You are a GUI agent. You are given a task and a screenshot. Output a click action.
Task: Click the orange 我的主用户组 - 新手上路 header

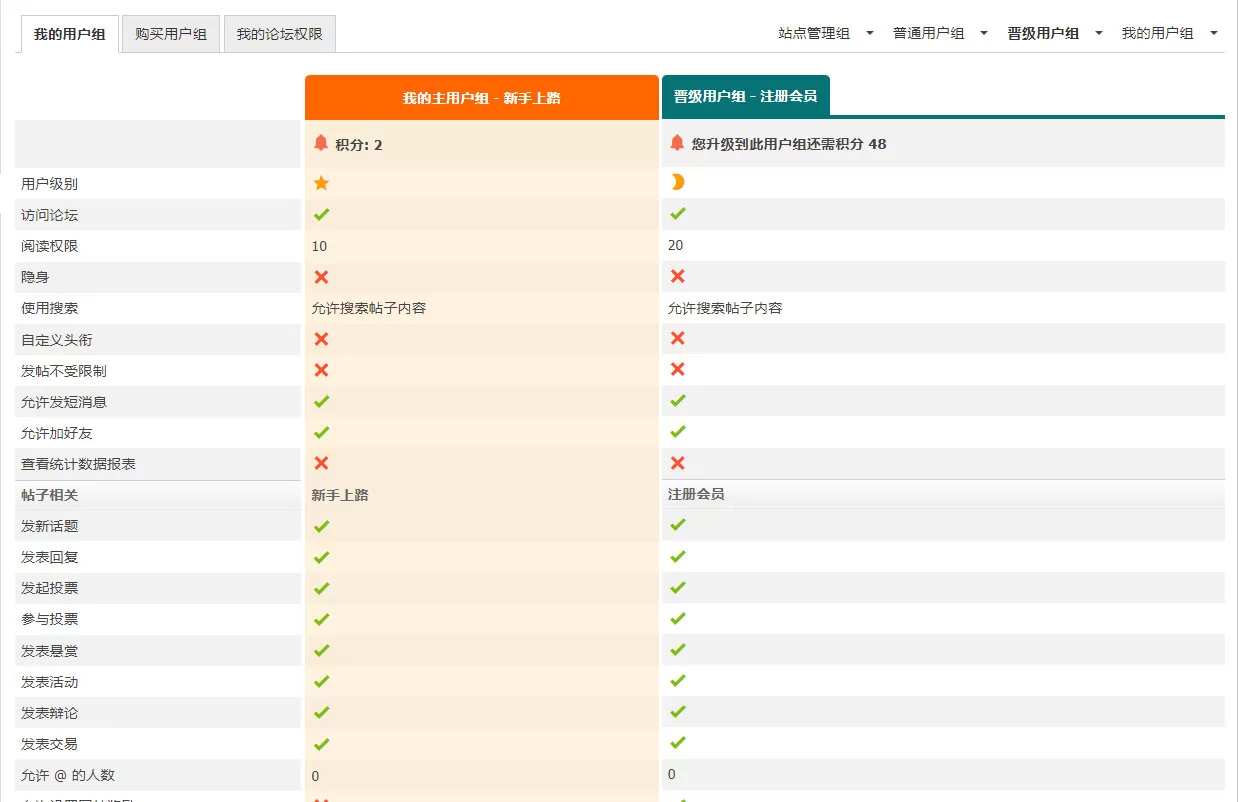[481, 98]
